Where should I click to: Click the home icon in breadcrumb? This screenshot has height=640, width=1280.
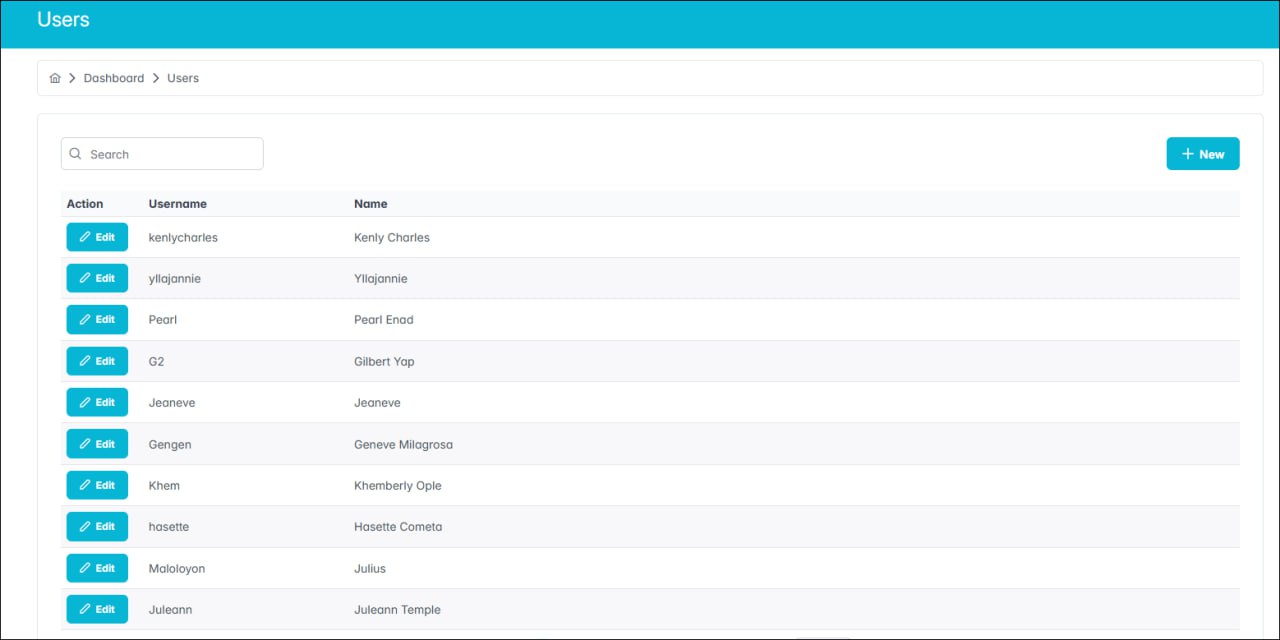55,78
